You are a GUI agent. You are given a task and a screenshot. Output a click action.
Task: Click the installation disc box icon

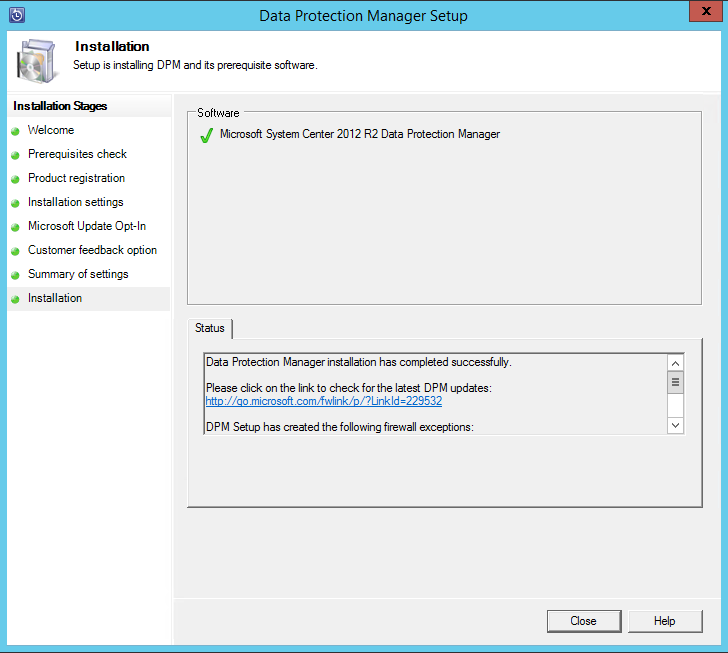coord(37,61)
